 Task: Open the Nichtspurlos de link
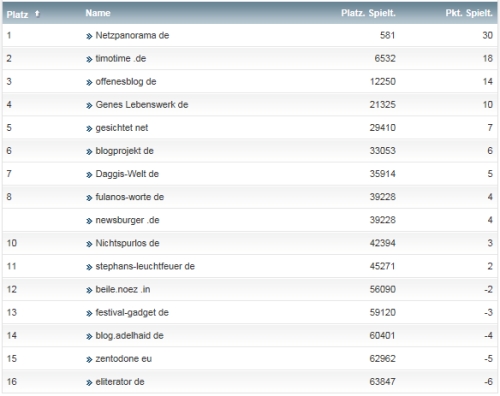click(x=127, y=243)
